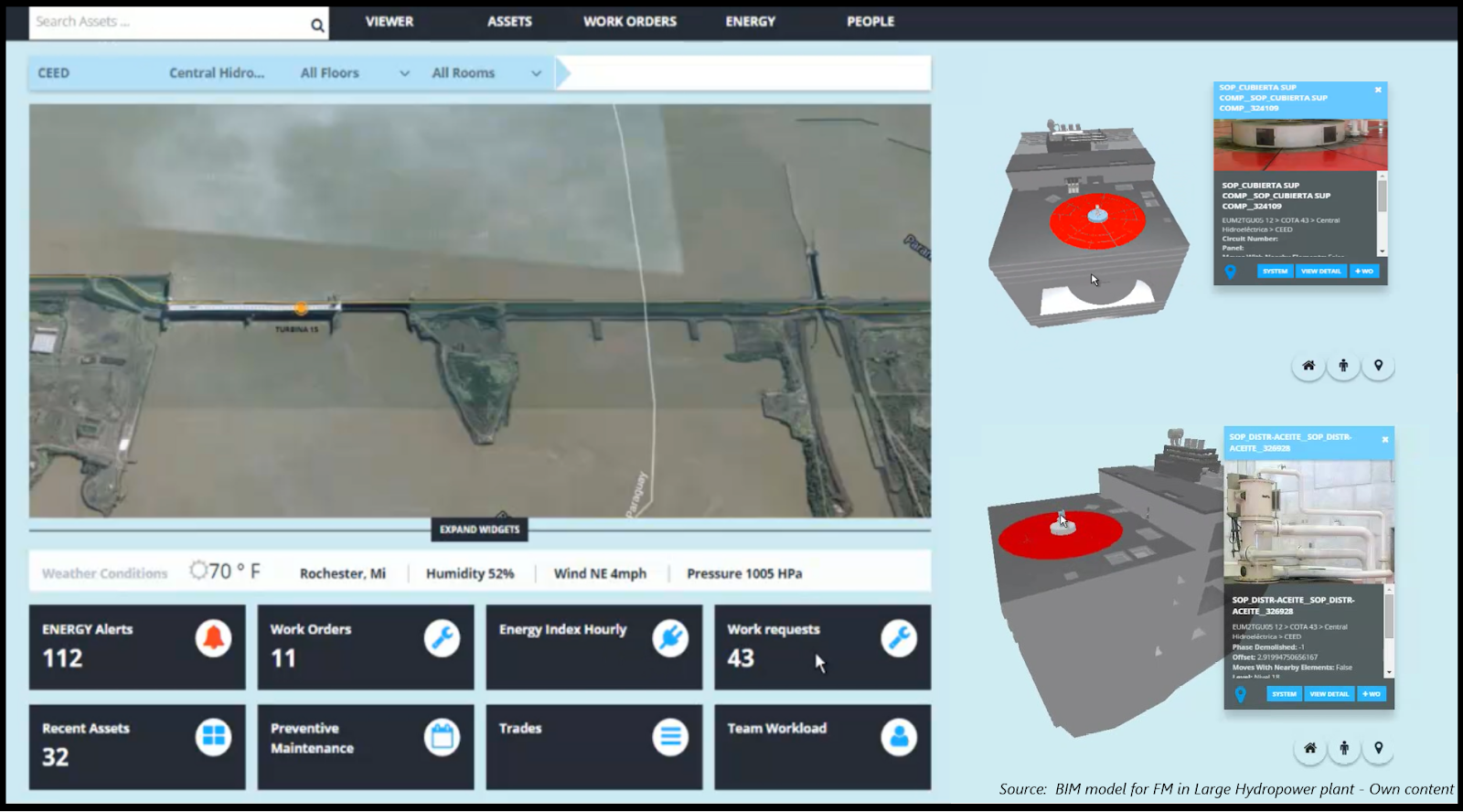Click the Team Workload label
The width and height of the screenshot is (1463, 812).
pos(777,728)
